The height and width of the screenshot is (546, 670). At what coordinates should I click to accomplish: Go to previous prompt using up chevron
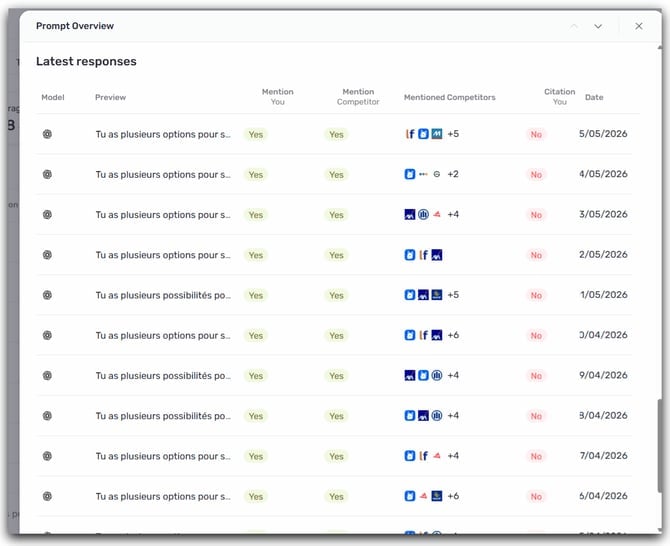pos(574,26)
